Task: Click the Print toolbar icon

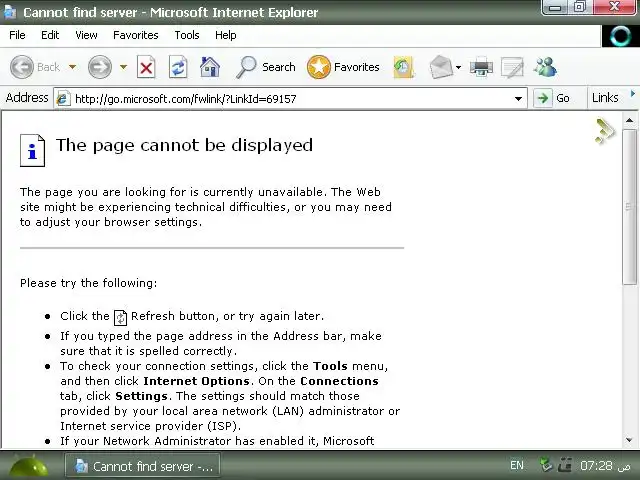Action: point(481,67)
